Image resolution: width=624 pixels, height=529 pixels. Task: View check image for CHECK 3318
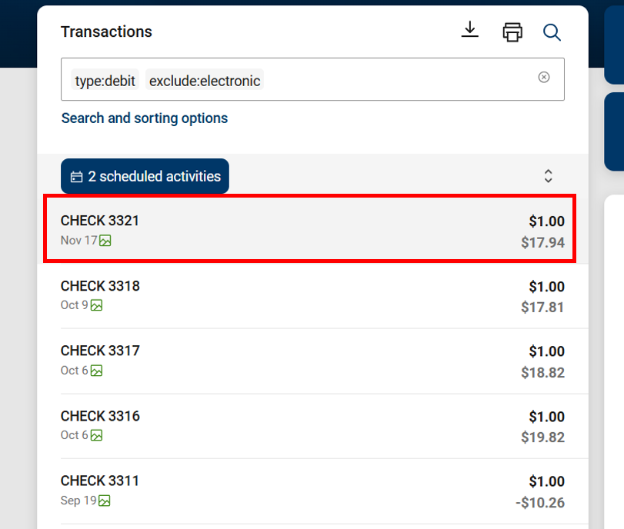[97, 305]
